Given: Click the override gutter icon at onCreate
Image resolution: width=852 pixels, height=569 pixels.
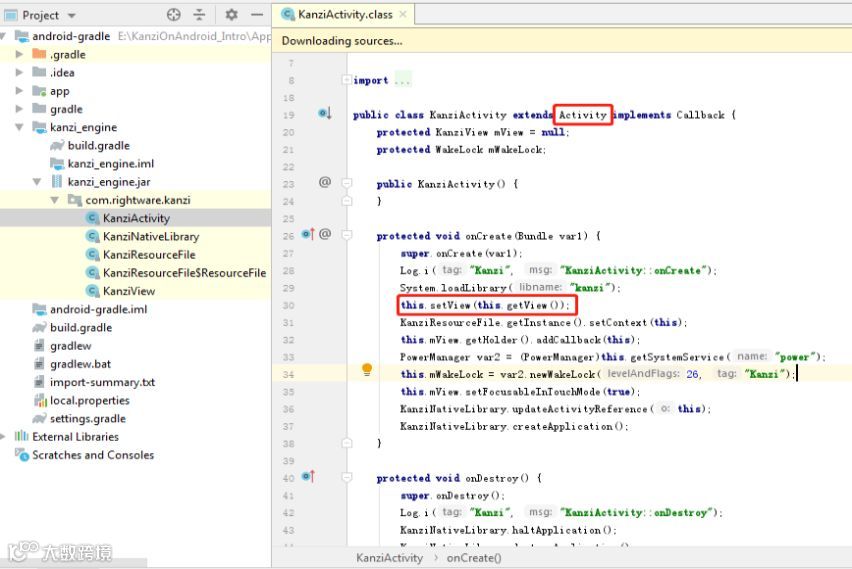Looking at the screenshot, I should click(308, 234).
